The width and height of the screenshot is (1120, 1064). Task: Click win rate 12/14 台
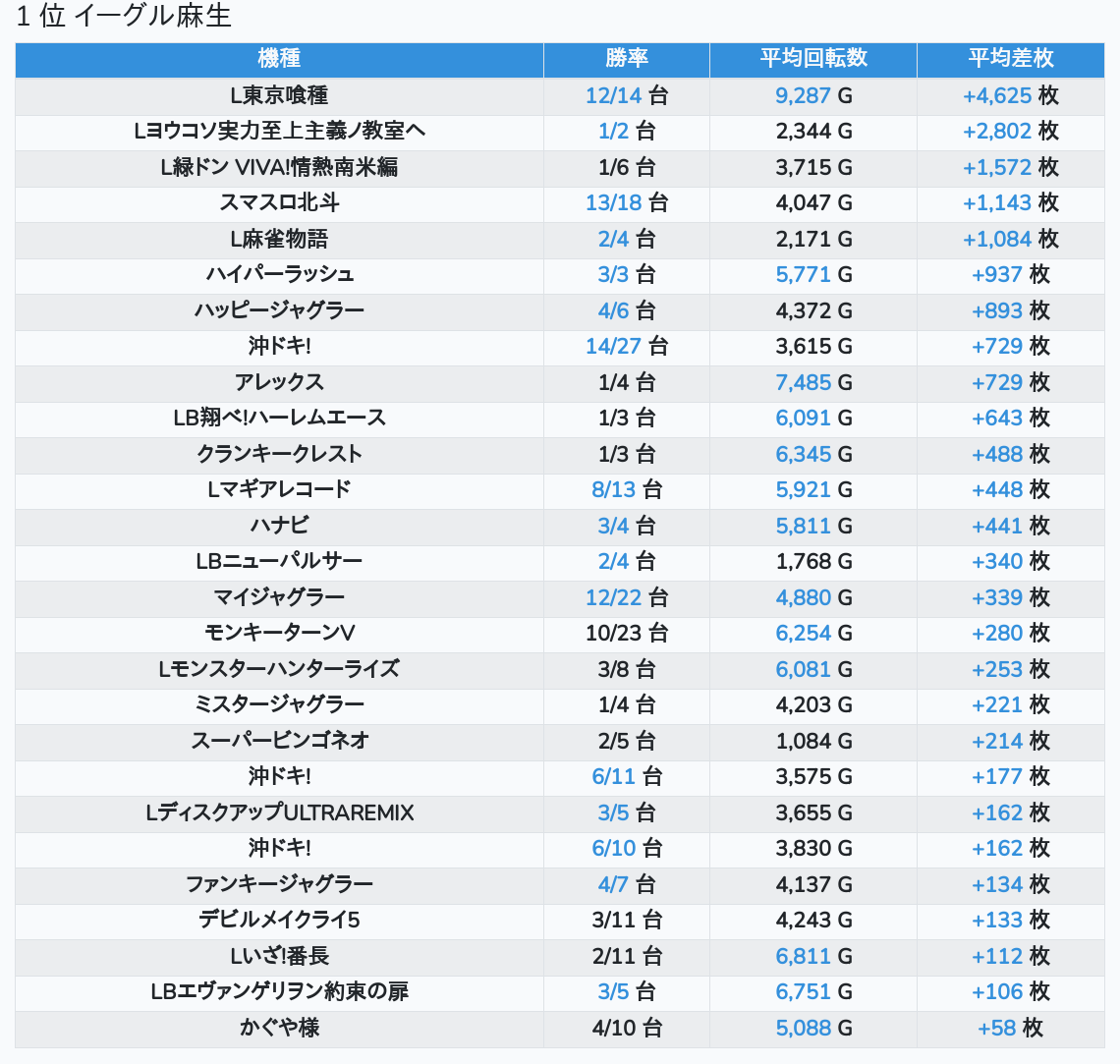coord(627,95)
